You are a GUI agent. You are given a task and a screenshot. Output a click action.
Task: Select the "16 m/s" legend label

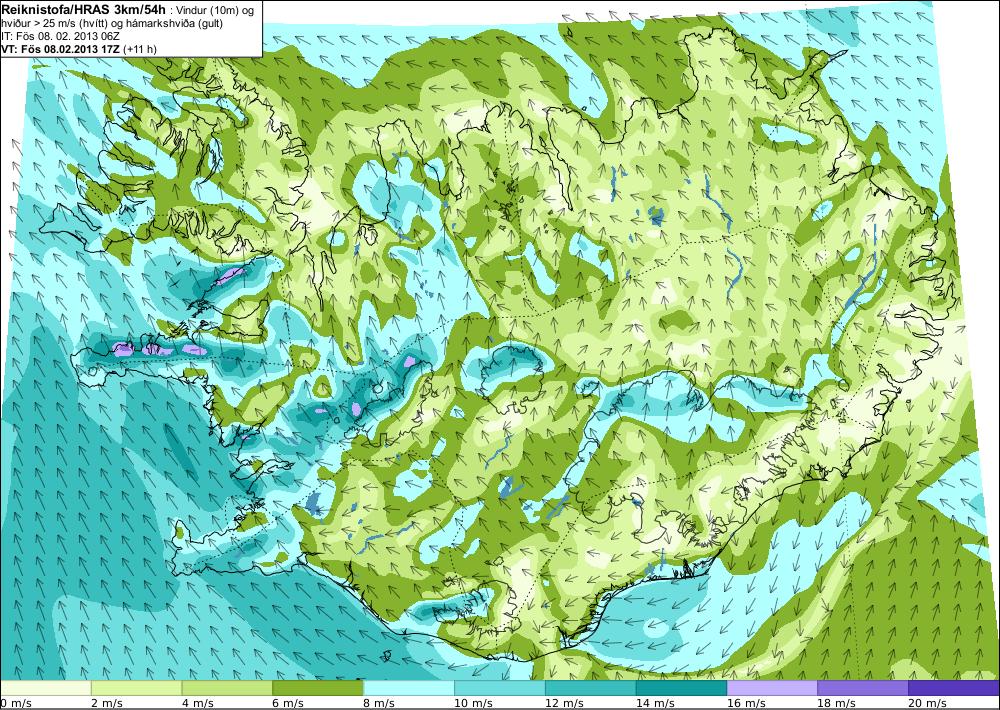[747, 703]
